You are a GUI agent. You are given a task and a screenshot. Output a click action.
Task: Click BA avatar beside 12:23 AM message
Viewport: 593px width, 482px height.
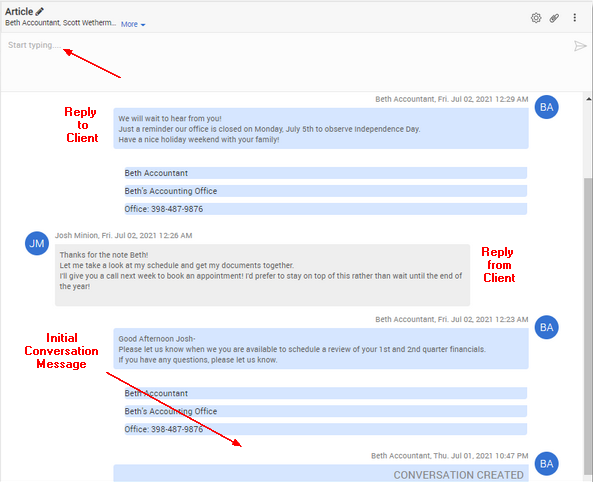(x=546, y=327)
